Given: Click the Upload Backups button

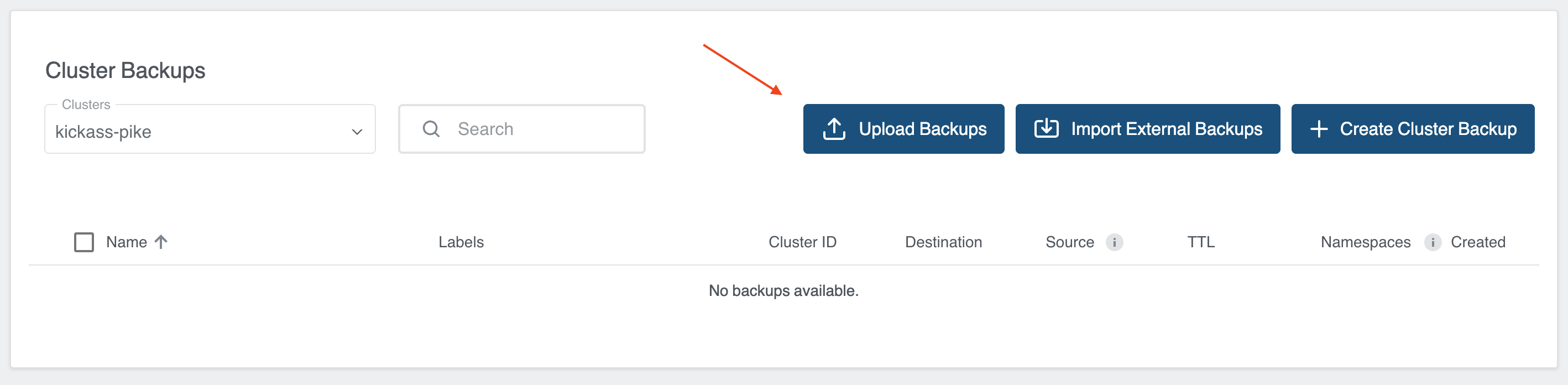Looking at the screenshot, I should pyautogui.click(x=903, y=128).
